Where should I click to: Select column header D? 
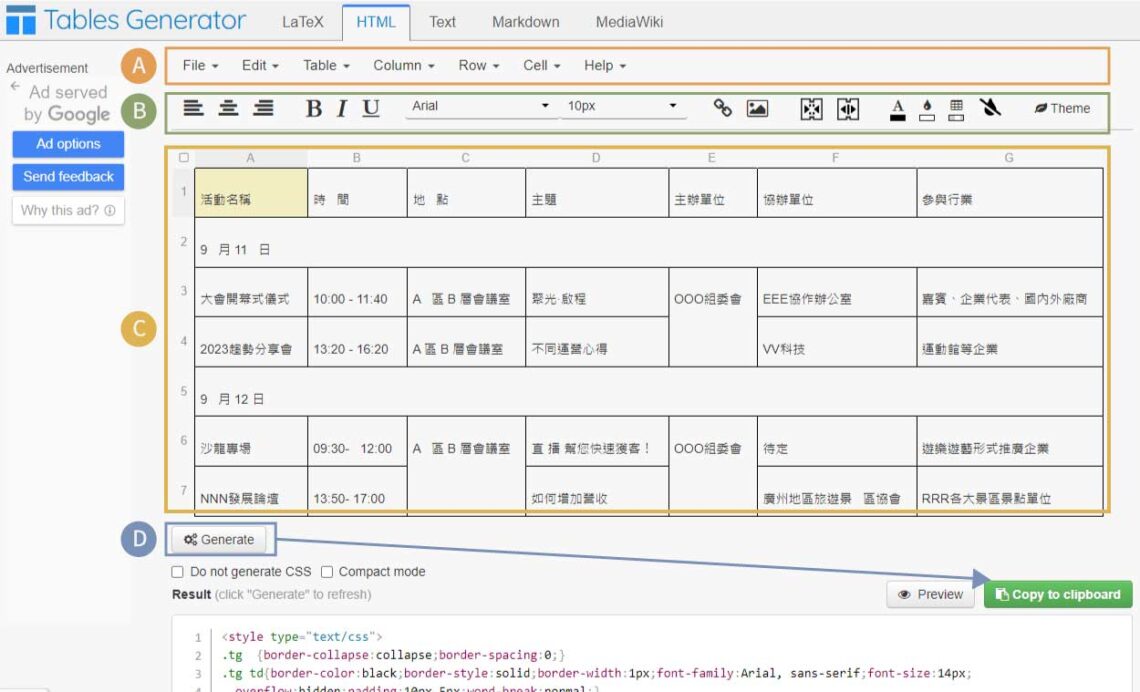point(596,158)
